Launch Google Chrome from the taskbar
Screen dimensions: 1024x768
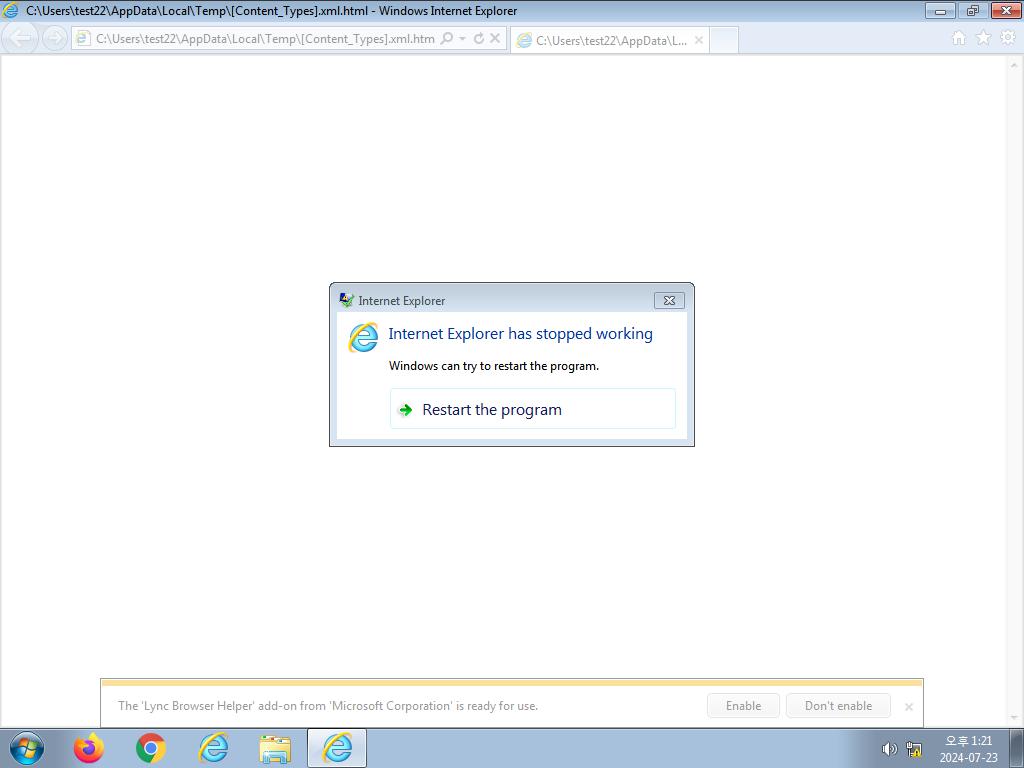(x=150, y=748)
